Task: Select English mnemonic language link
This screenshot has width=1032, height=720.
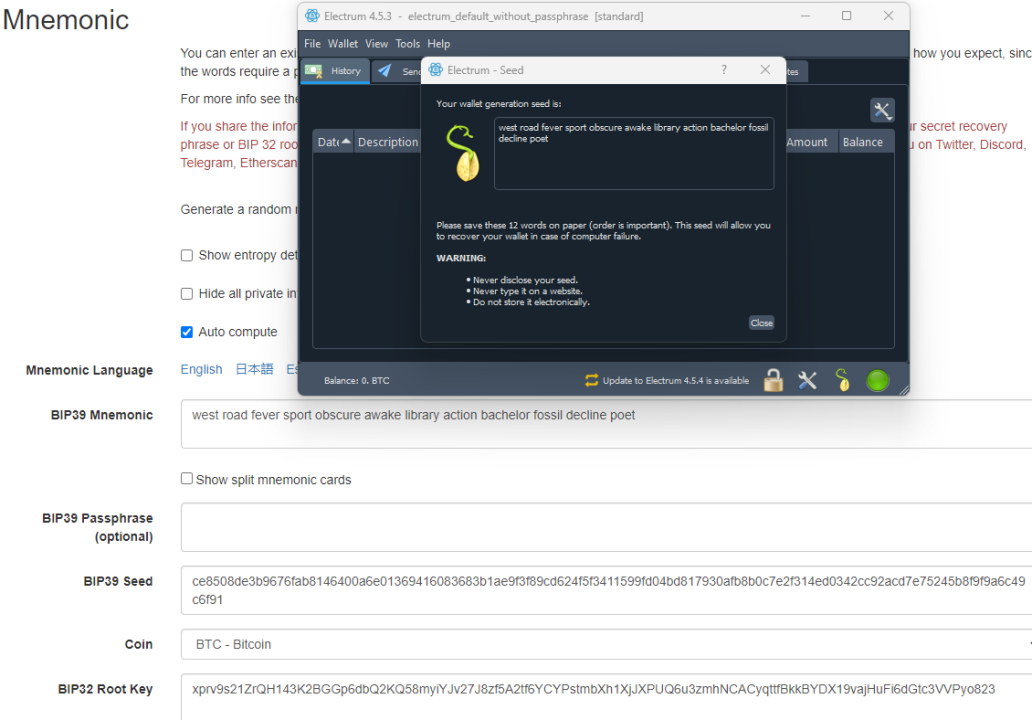Action: tap(201, 369)
